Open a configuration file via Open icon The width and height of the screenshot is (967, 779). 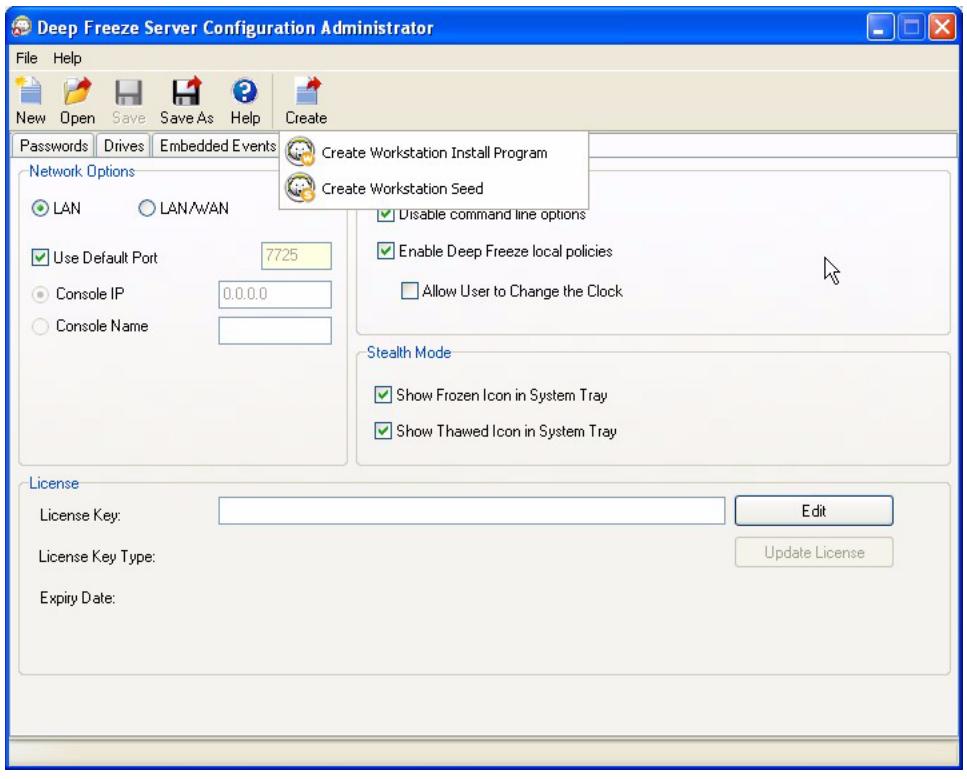(x=77, y=91)
